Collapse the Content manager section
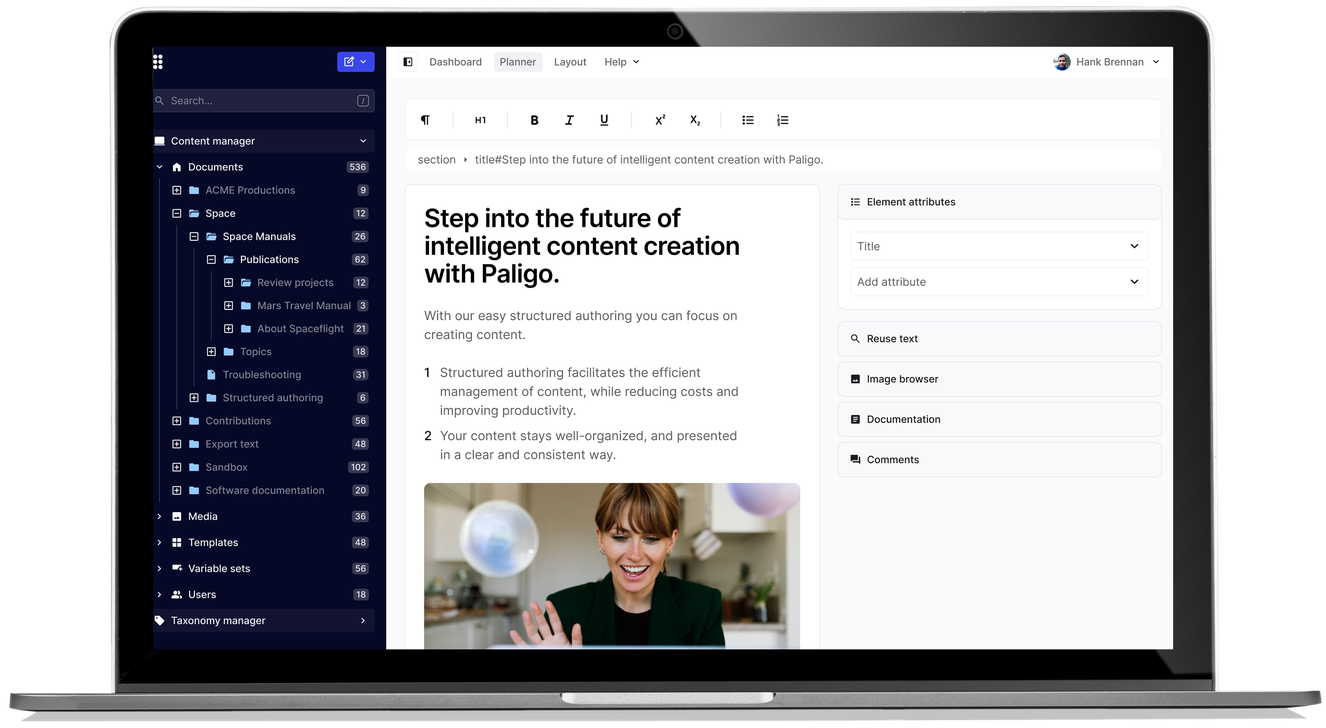The image size is (1326, 728). tap(363, 141)
